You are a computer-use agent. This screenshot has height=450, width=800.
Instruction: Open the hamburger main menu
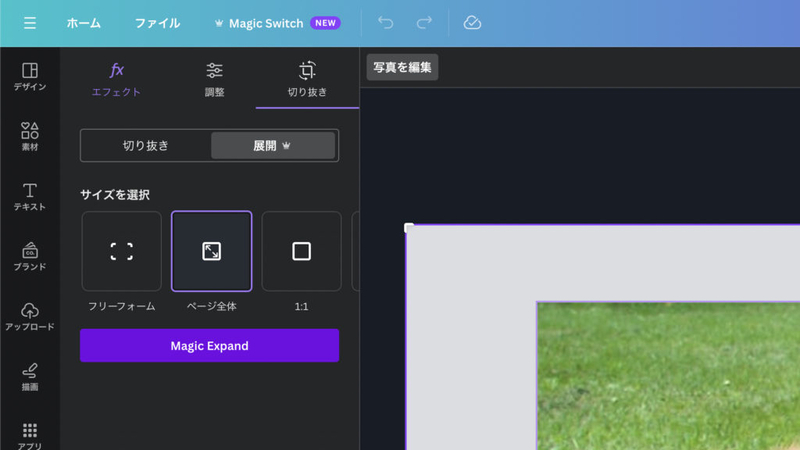tap(30, 23)
